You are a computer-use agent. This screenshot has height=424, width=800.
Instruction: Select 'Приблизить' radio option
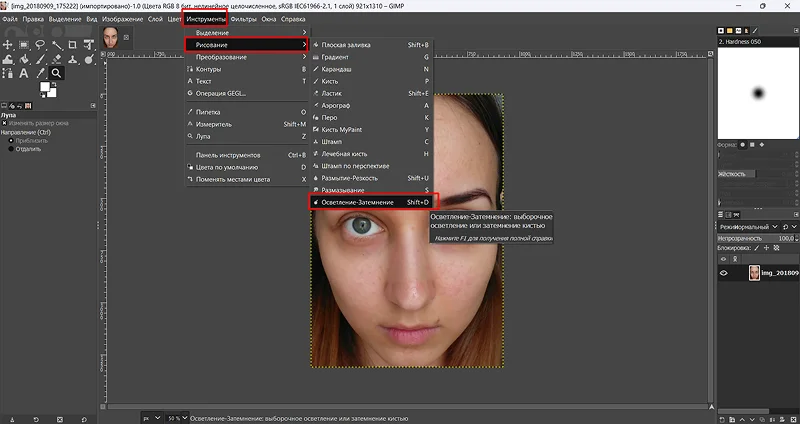point(11,140)
